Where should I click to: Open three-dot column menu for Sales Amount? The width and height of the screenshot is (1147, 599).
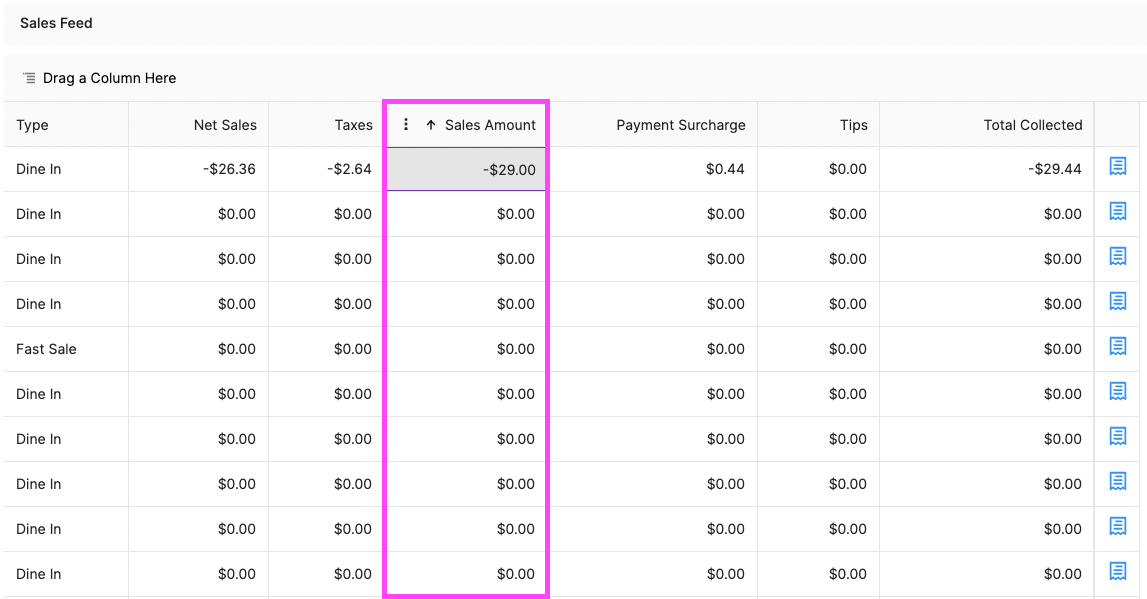(406, 125)
